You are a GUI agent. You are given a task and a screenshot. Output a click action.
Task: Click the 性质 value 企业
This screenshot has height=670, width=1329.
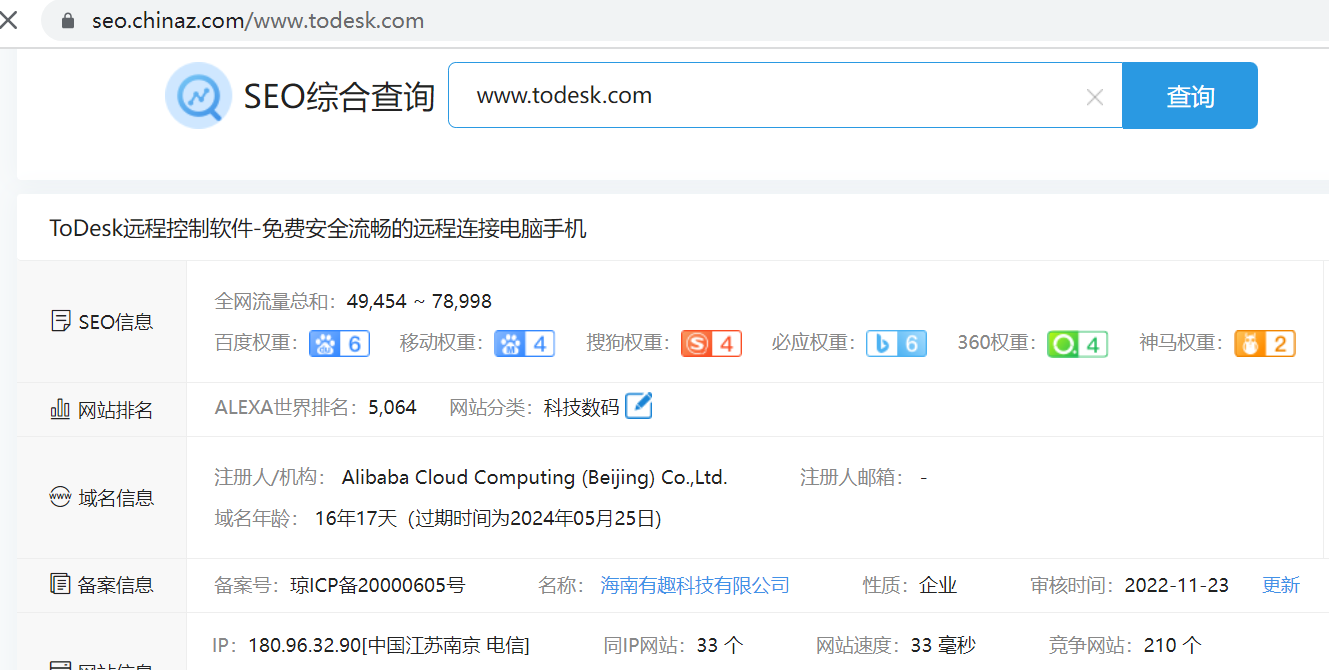[938, 585]
